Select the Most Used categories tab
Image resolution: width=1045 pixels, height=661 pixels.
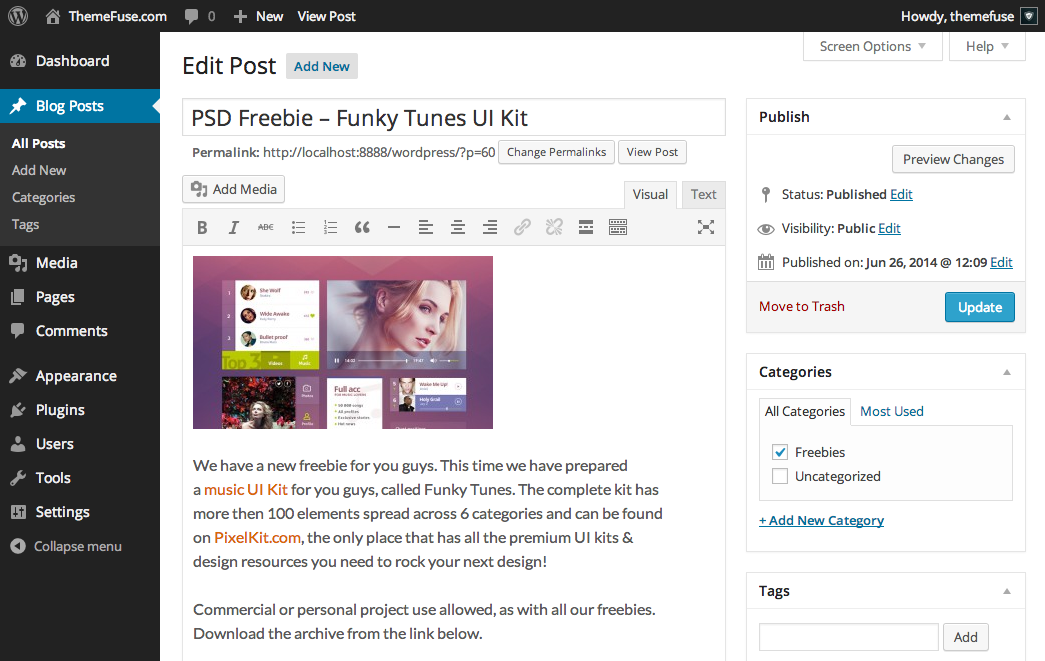pos(892,411)
